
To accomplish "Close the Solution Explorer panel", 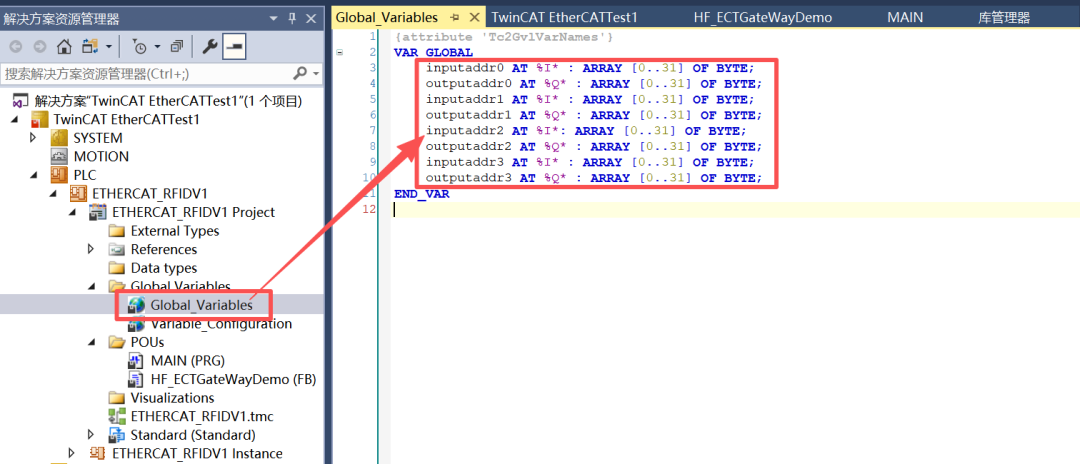I will tap(311, 19).
